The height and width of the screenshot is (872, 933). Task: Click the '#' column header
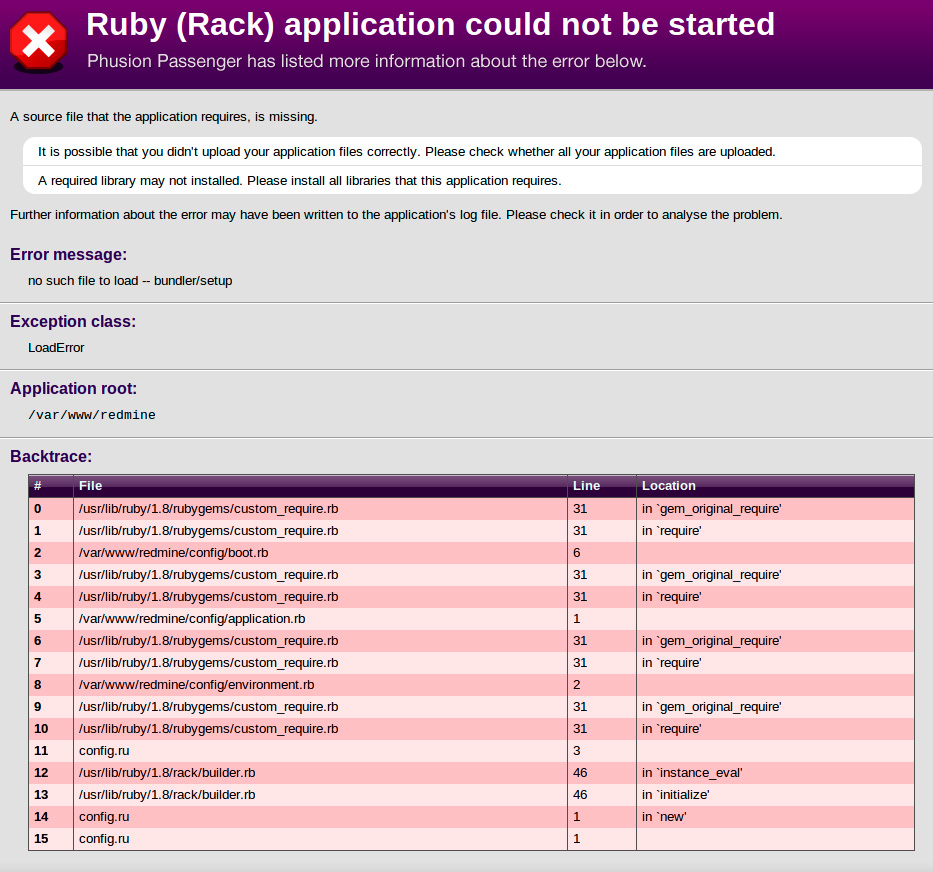[x=37, y=486]
